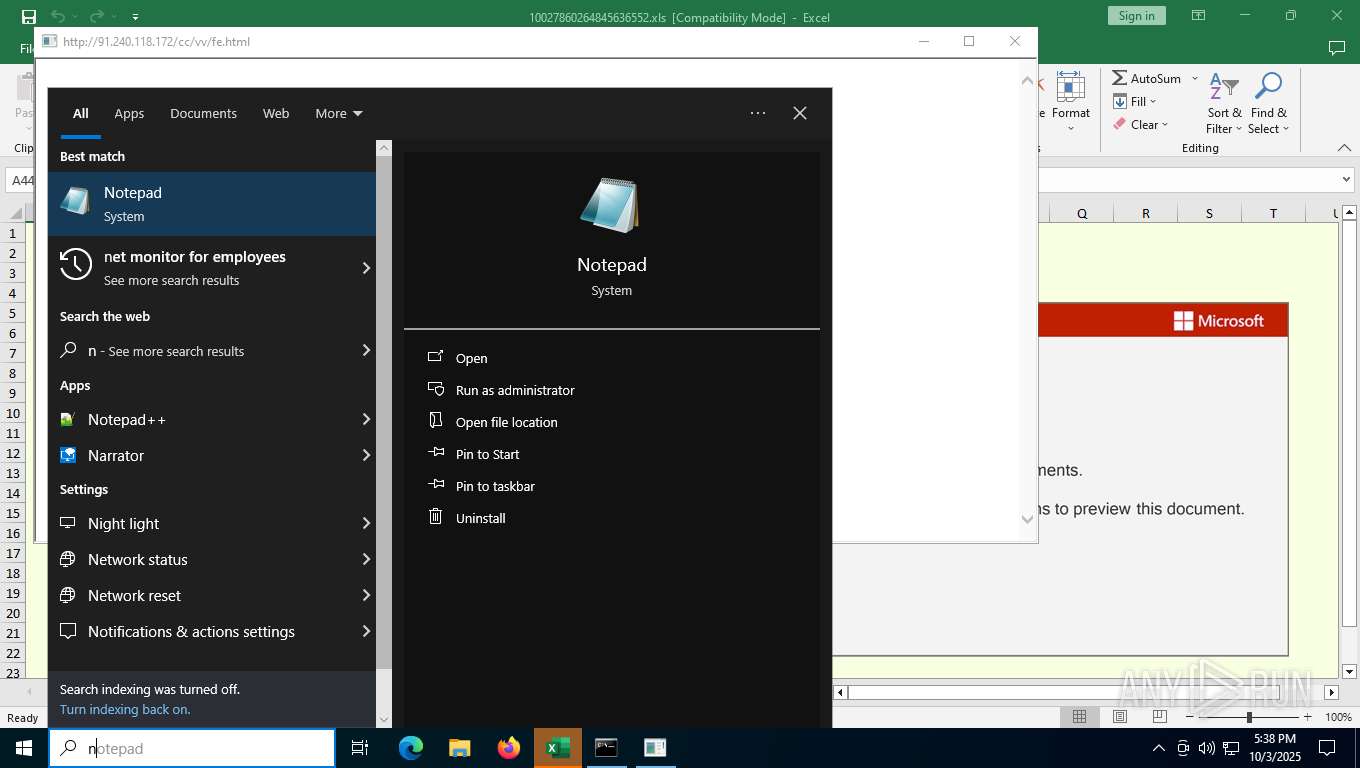Switch to the Web search tab
1360x768 pixels.
pos(276,113)
